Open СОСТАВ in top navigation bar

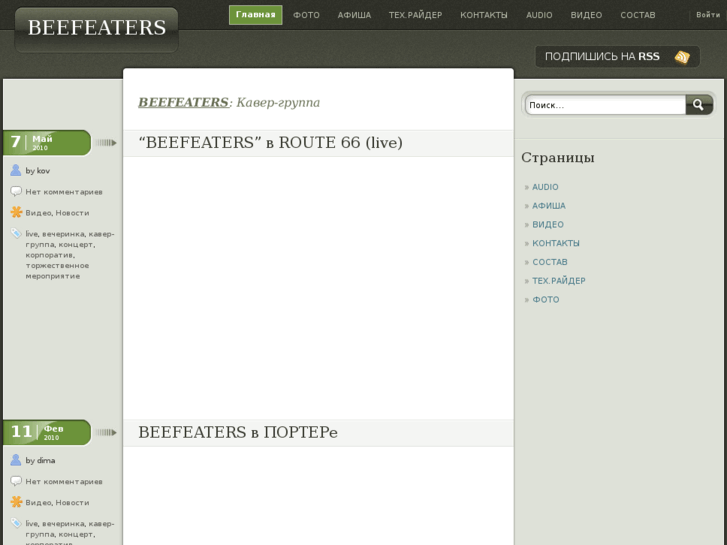(638, 15)
